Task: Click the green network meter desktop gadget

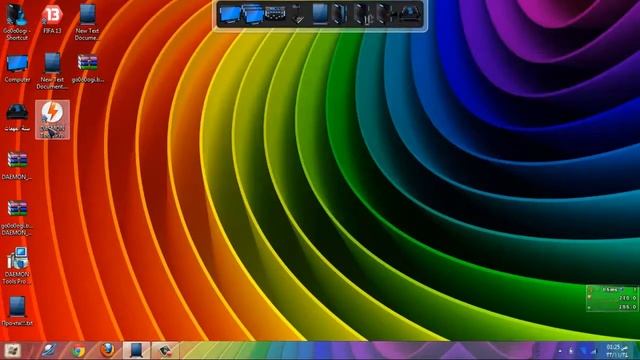Action: point(612,298)
